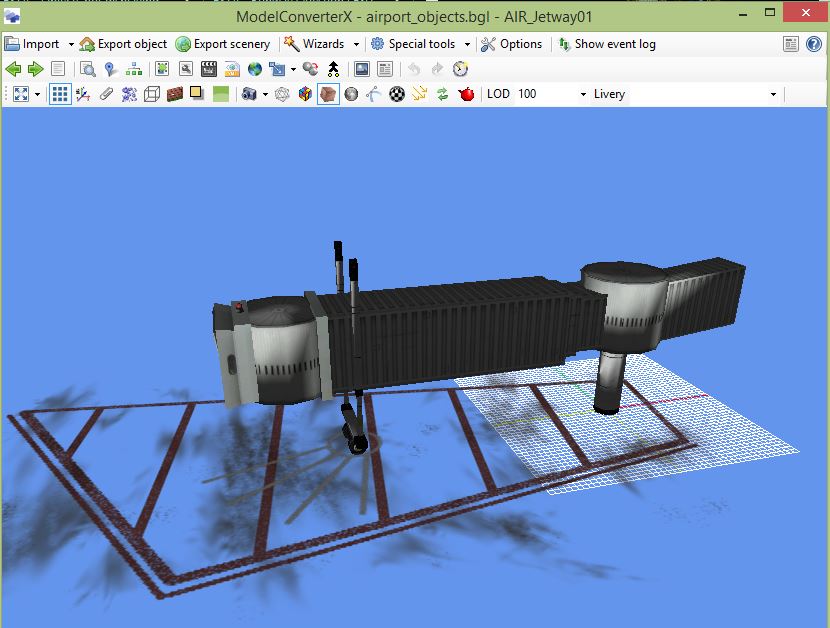
Task: Click the camera screenshot icon
Action: tap(248, 94)
